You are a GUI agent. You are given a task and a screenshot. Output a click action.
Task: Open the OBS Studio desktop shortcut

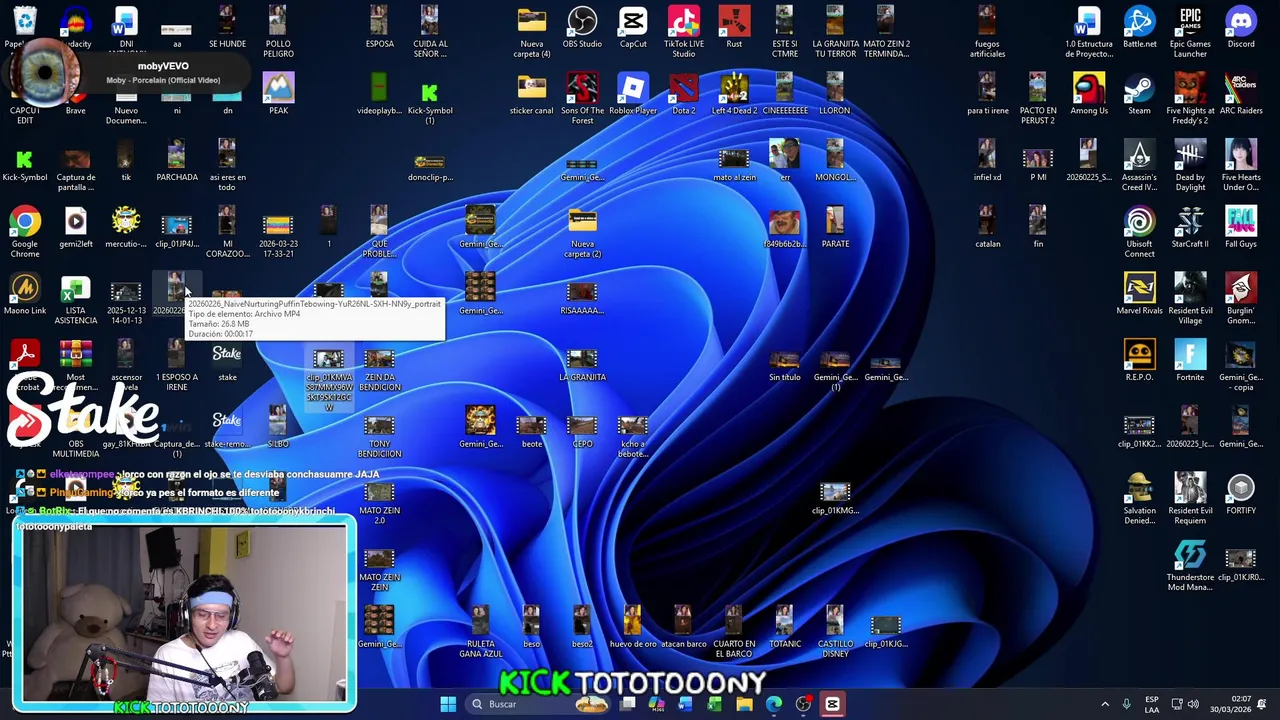(x=582, y=28)
